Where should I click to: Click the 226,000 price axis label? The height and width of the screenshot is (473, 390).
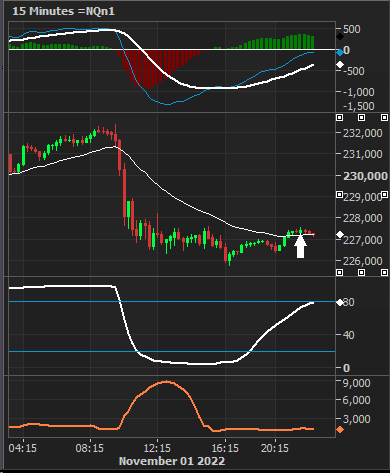(x=363, y=261)
